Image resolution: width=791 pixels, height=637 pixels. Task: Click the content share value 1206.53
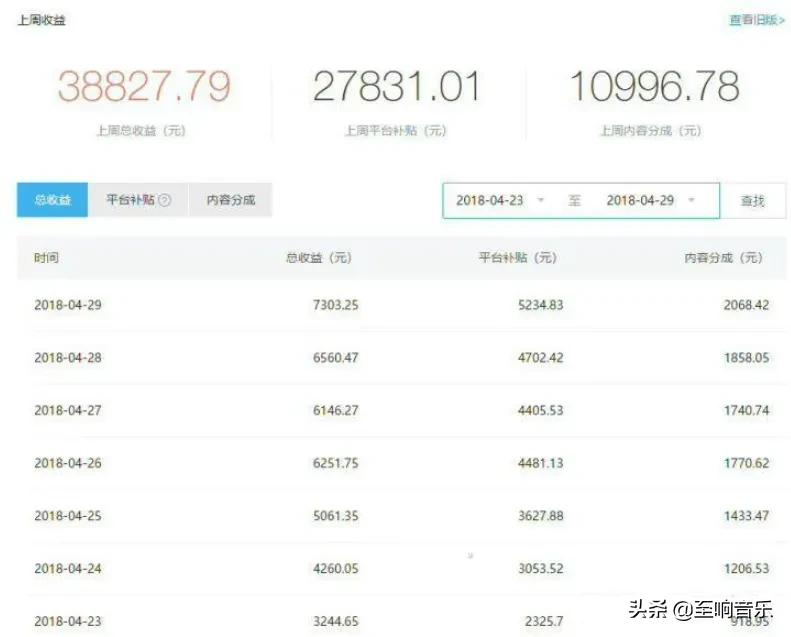coord(747,568)
